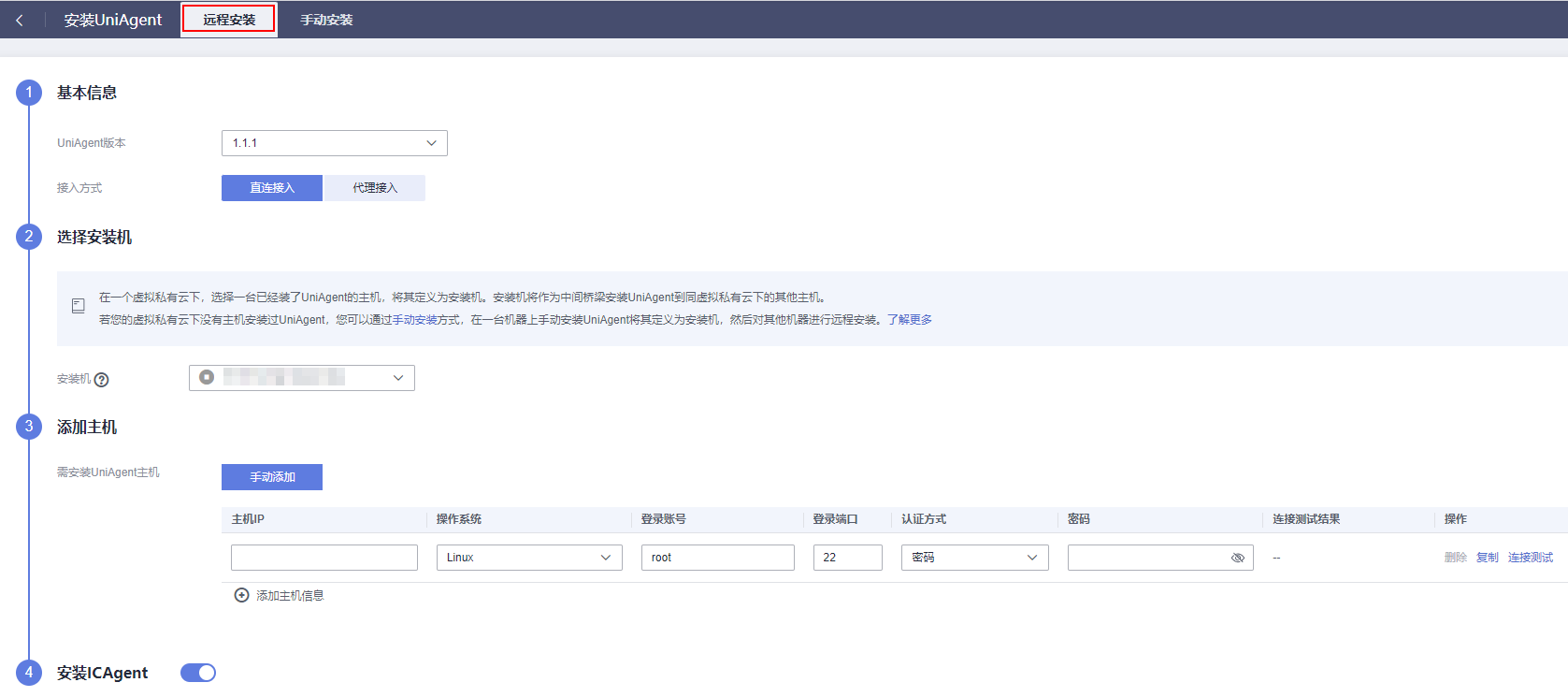Focus the 密码 input field
The width and height of the screenshot is (1568, 697).
(x=1160, y=558)
